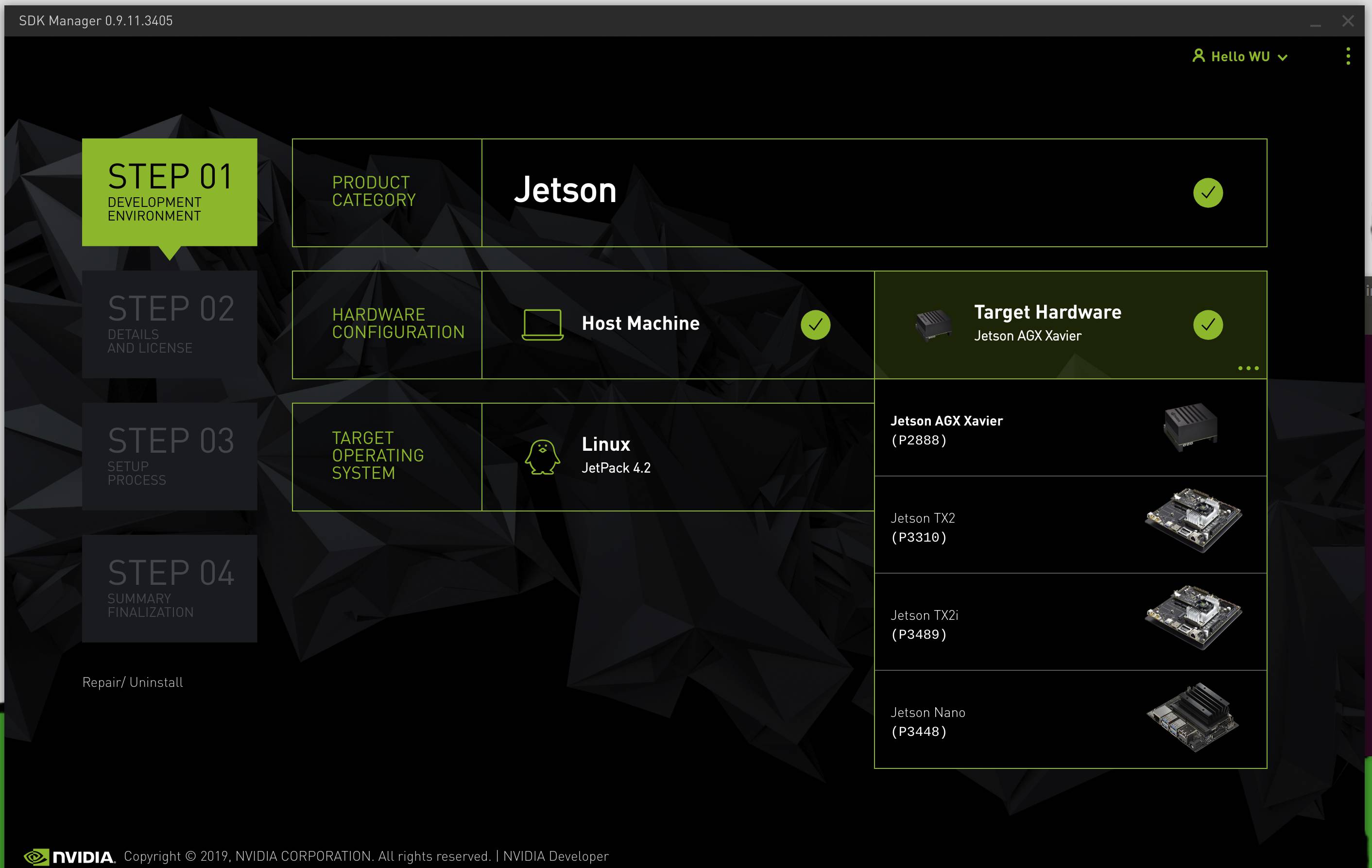Select Jetson TX2 (P3310) option
This screenshot has width=1372, height=868.
point(1071,525)
